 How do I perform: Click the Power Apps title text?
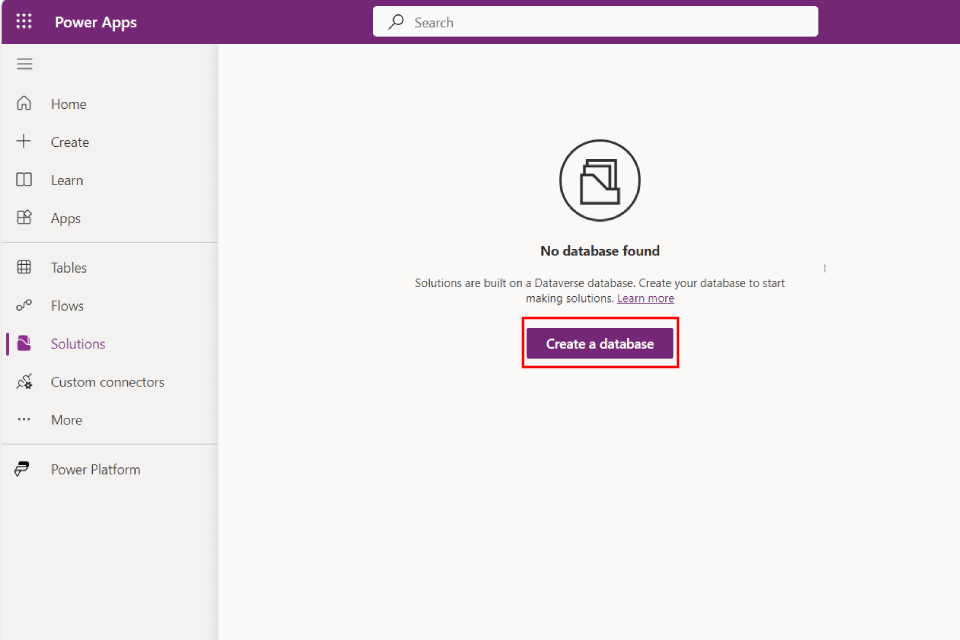tap(96, 22)
